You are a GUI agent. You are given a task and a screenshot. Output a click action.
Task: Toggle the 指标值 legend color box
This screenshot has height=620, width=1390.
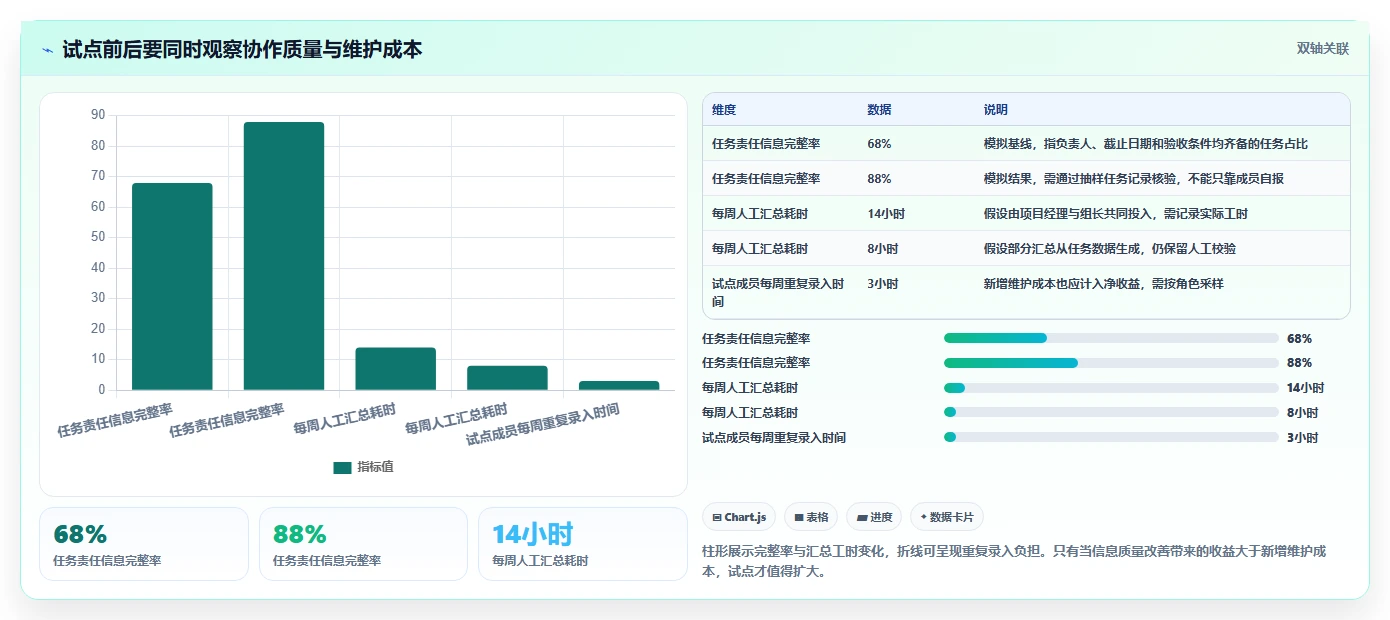click(x=342, y=467)
